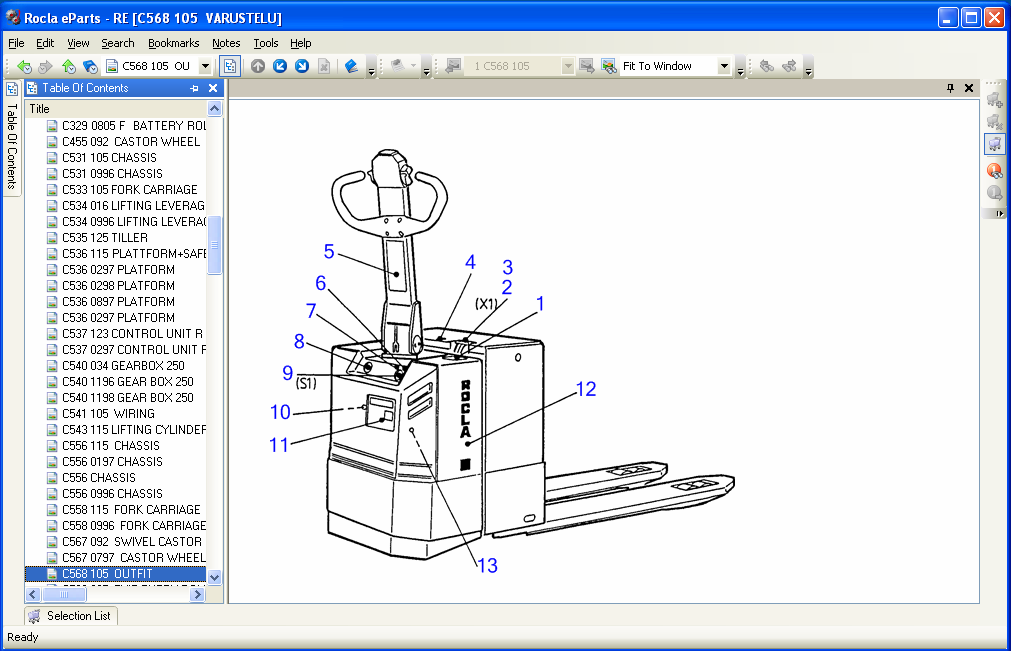Viewport: 1011px width, 651px height.
Task: Open the Fit To Window zoom dropdown
Action: point(724,66)
